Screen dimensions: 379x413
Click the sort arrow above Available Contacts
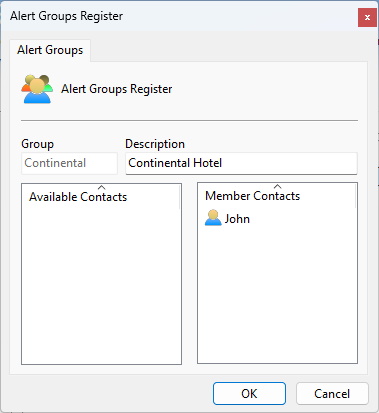pyautogui.click(x=101, y=188)
